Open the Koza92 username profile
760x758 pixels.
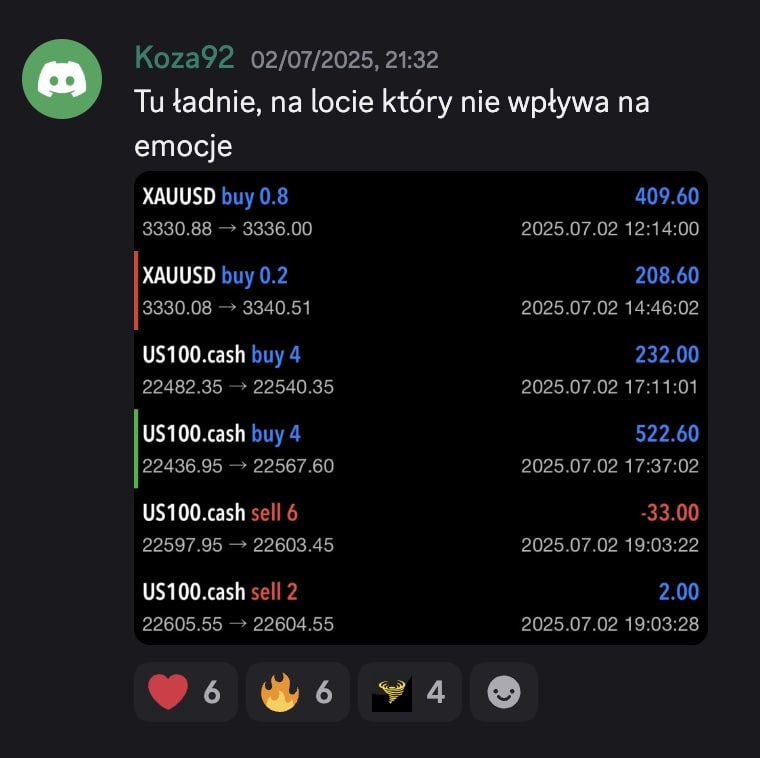click(x=185, y=58)
